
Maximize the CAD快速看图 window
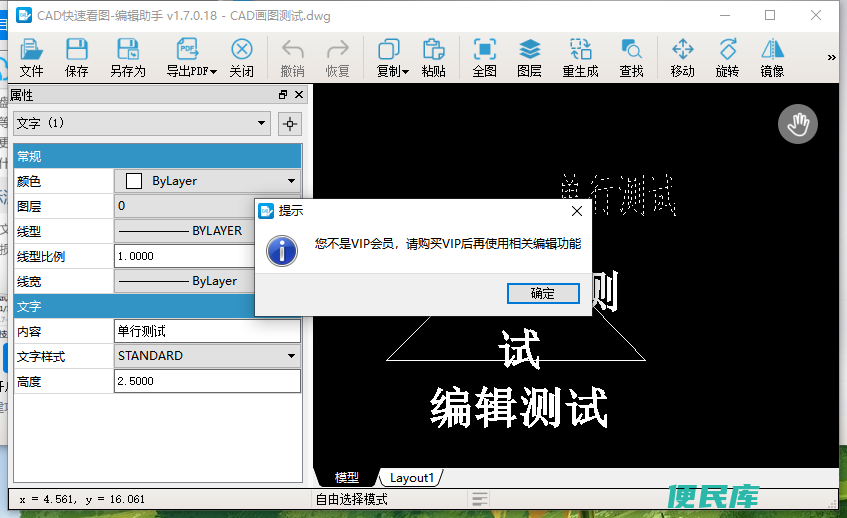pyautogui.click(x=770, y=15)
